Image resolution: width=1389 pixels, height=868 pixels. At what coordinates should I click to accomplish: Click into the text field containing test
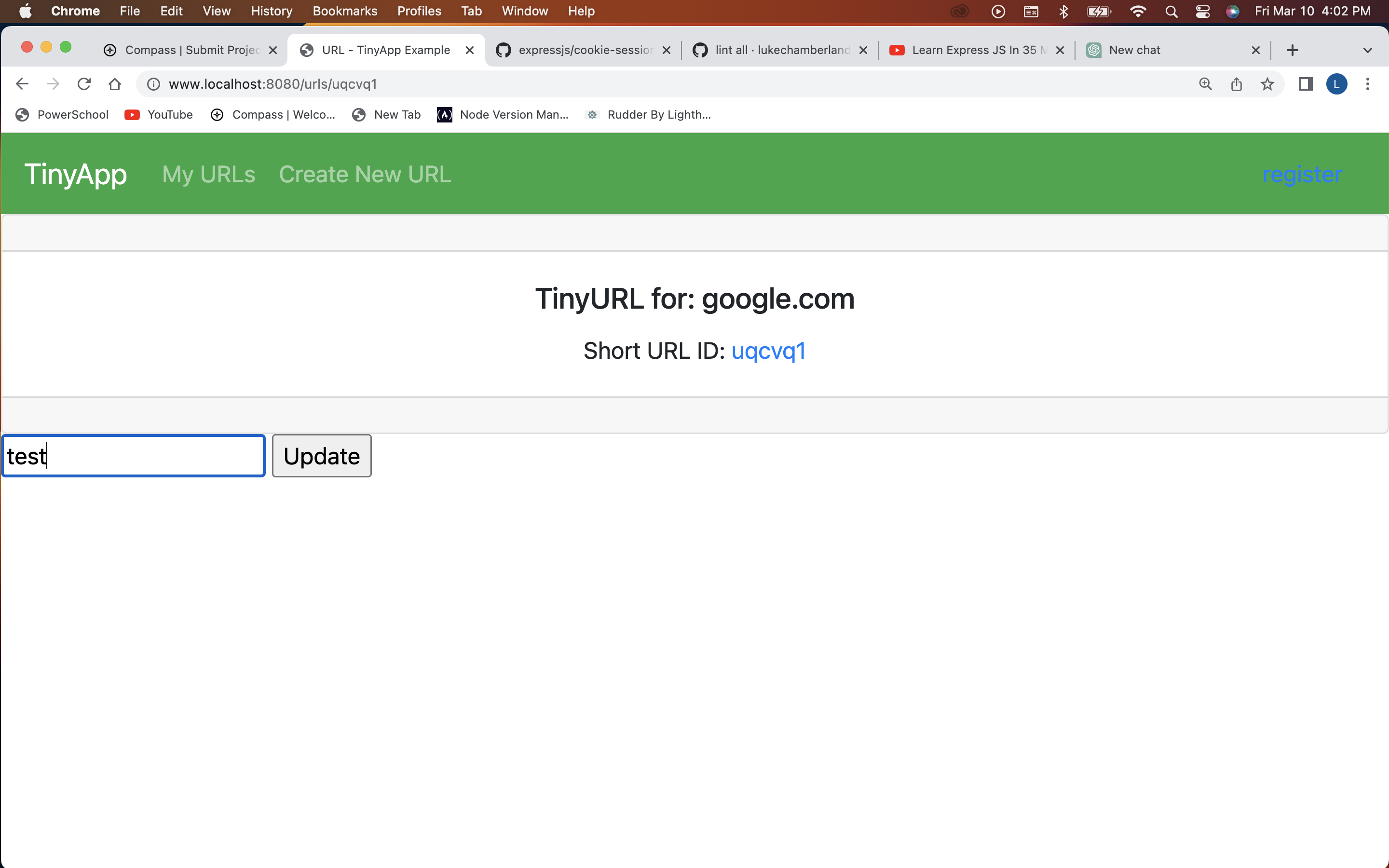pos(132,455)
